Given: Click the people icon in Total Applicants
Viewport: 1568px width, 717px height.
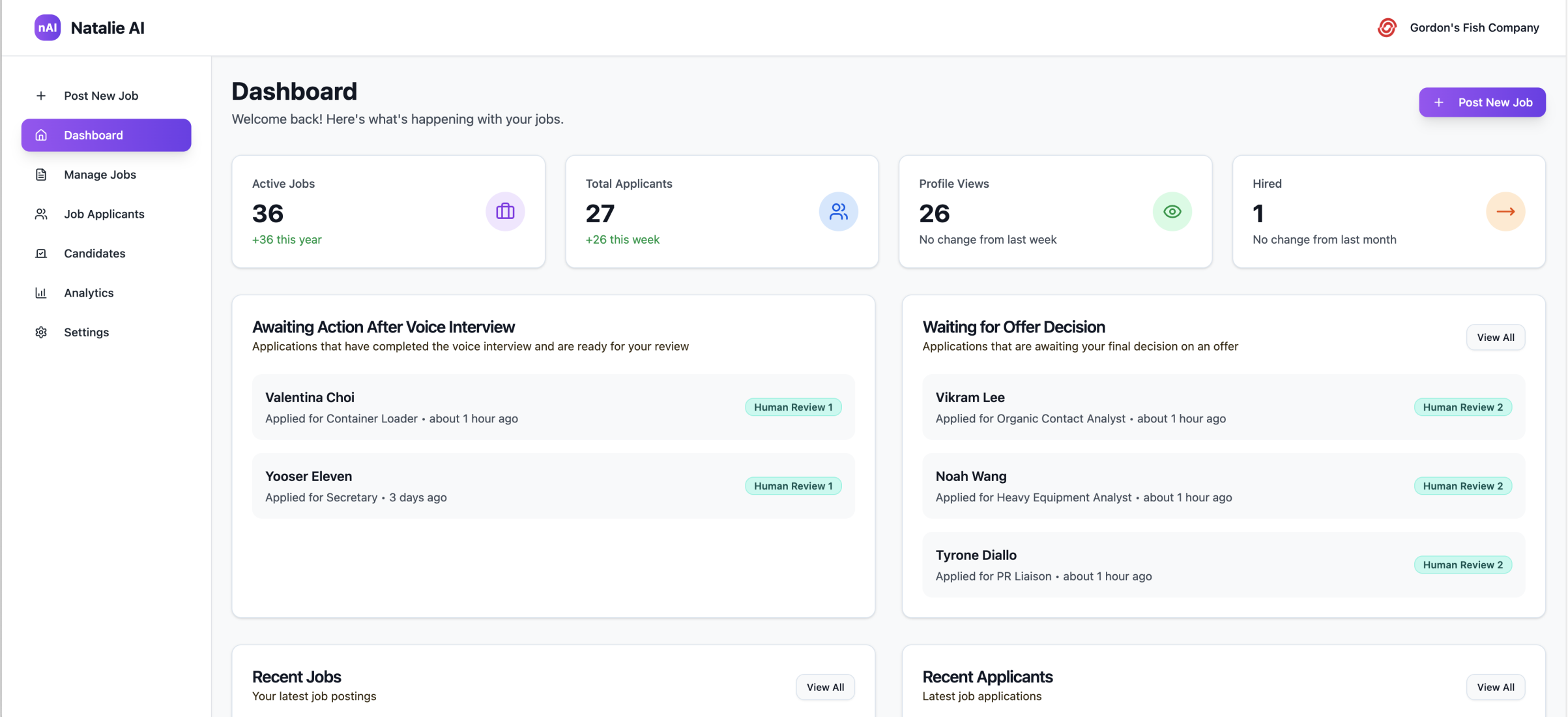Looking at the screenshot, I should tap(838, 211).
